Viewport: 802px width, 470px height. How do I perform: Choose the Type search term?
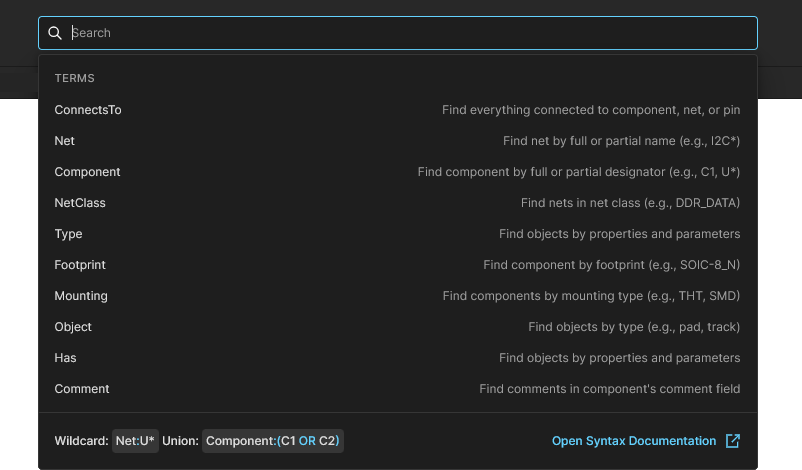coord(397,234)
